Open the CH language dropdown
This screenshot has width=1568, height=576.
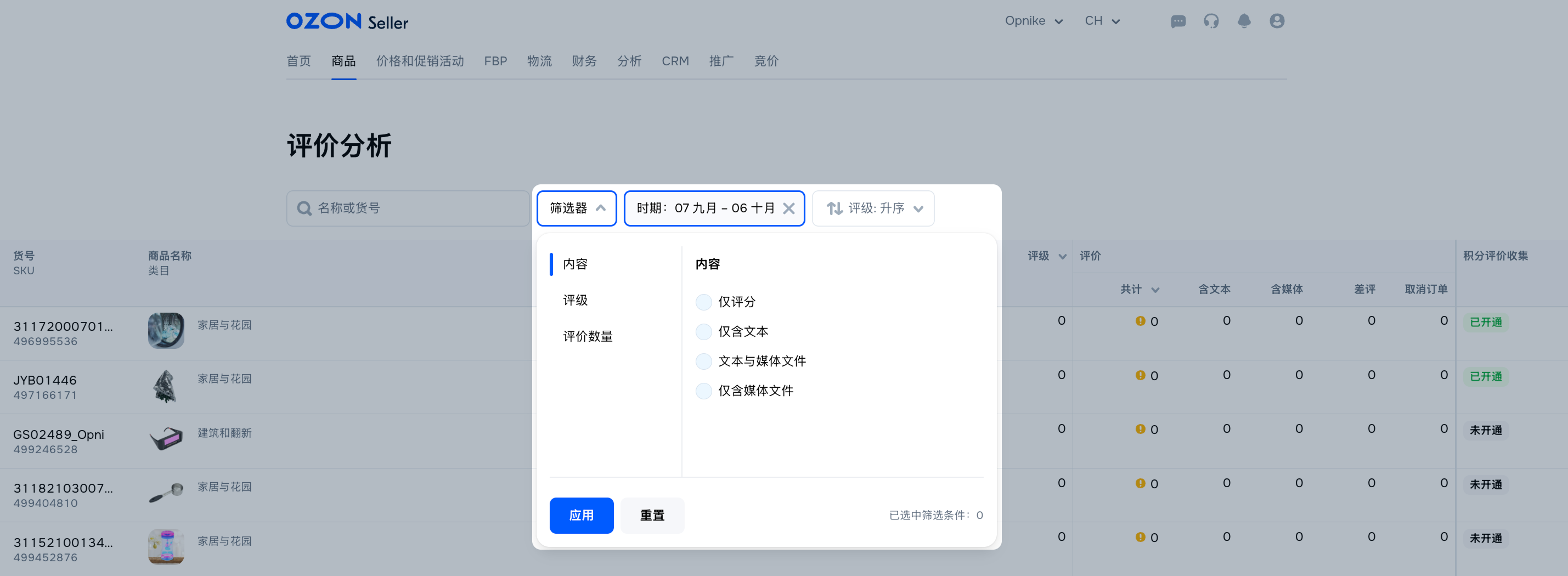point(1102,21)
